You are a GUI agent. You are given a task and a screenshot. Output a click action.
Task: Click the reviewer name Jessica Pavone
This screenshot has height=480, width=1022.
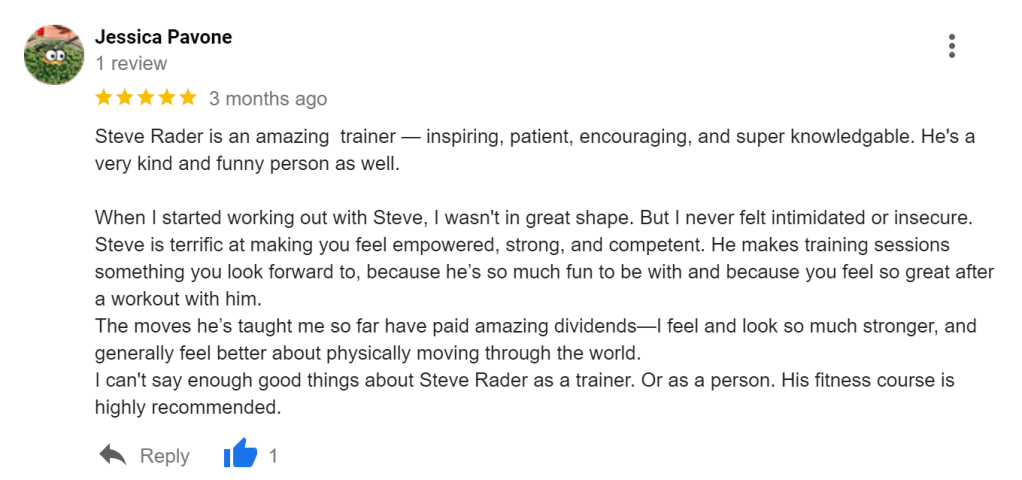click(163, 37)
